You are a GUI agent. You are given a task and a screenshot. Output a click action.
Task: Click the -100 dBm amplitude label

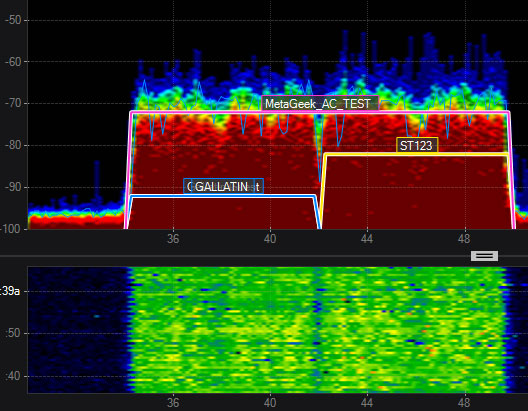point(11,229)
